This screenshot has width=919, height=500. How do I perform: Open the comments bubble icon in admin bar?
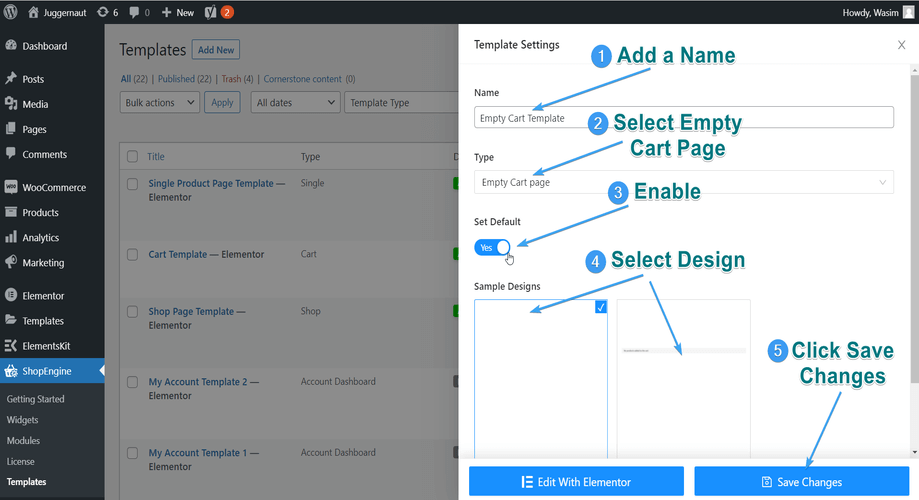134,12
